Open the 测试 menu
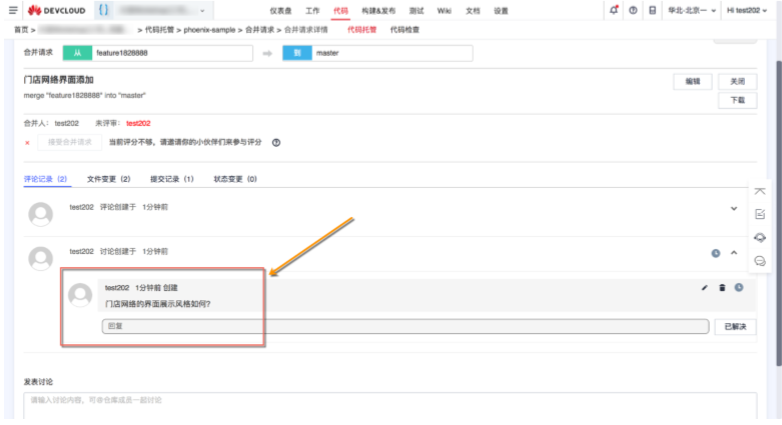Viewport: 782px width, 425px height. (416, 11)
